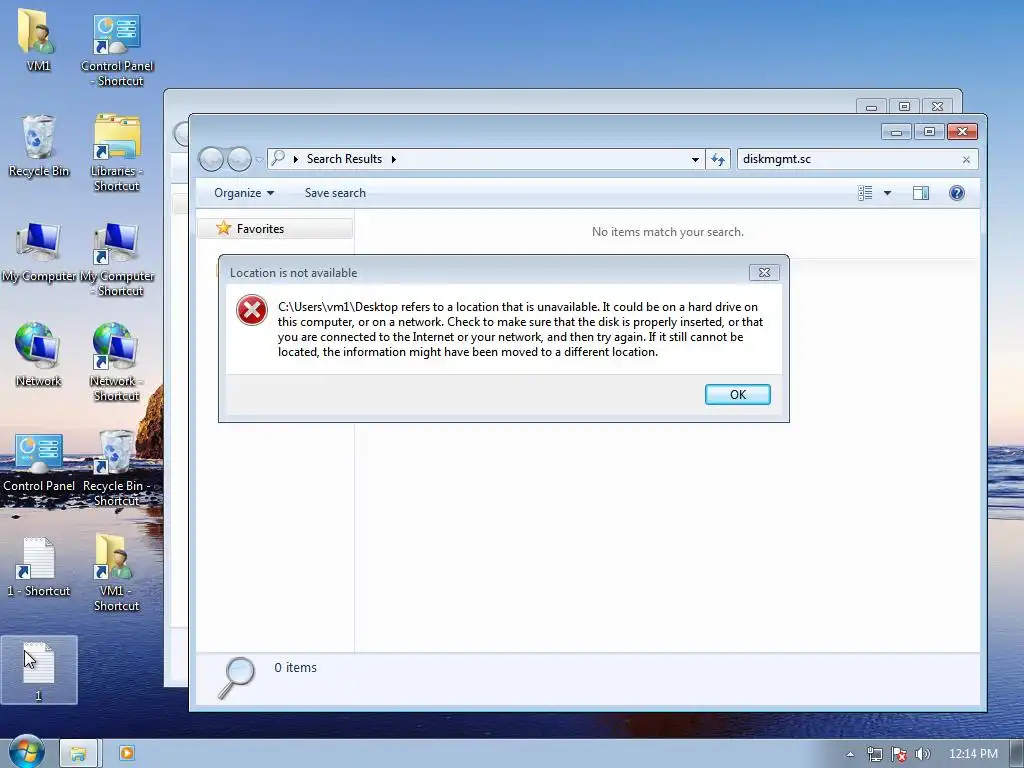The height and width of the screenshot is (768, 1024).
Task: Show hidden system tray icons arrow
Action: [850, 754]
